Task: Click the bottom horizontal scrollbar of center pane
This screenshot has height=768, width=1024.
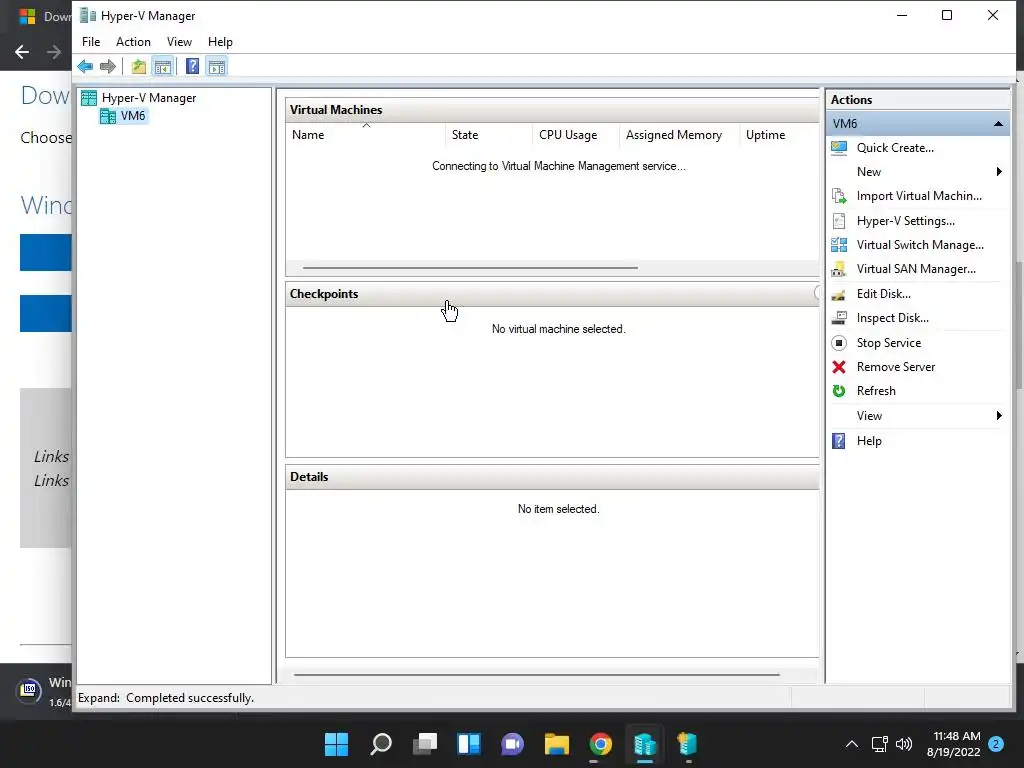Action: (x=537, y=675)
